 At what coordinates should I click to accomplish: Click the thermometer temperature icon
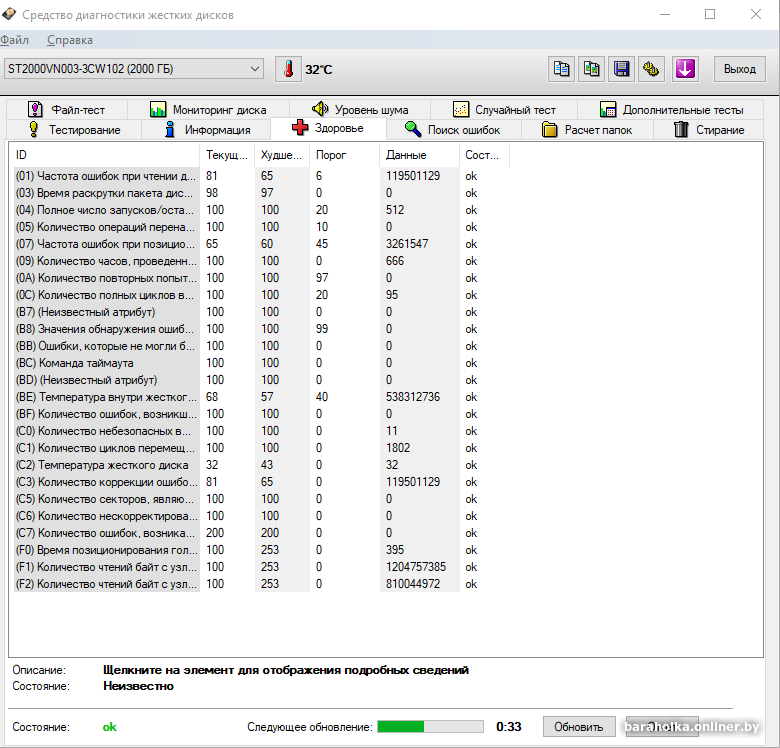[288, 69]
